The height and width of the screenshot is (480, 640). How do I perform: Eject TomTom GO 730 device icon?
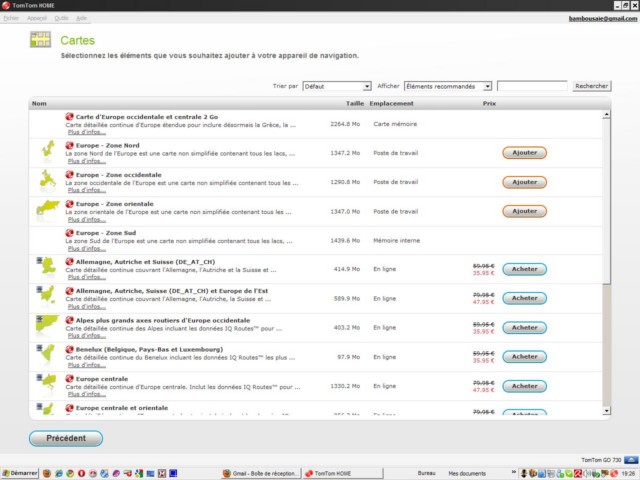(631, 460)
